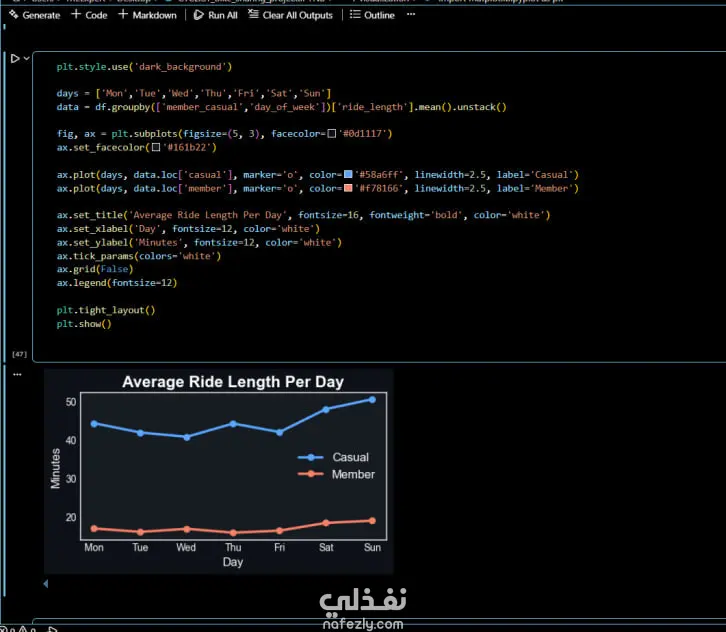726x632 pixels.
Task: Click the ax.set_title code line
Action: tap(303, 215)
